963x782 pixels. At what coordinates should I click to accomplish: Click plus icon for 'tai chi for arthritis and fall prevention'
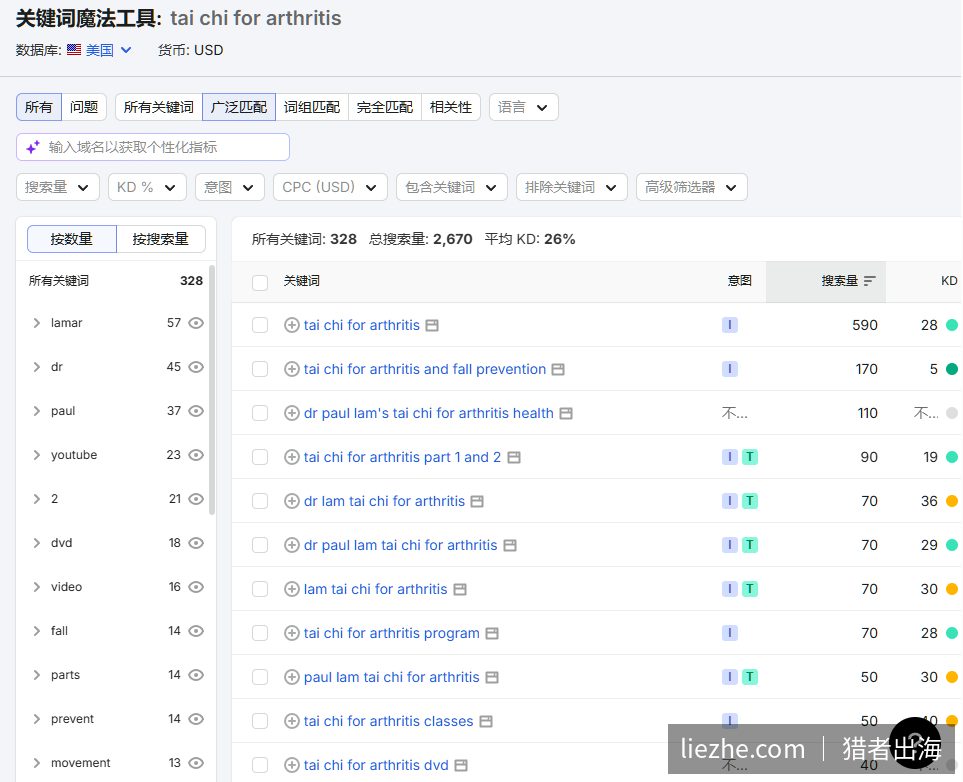coord(292,369)
